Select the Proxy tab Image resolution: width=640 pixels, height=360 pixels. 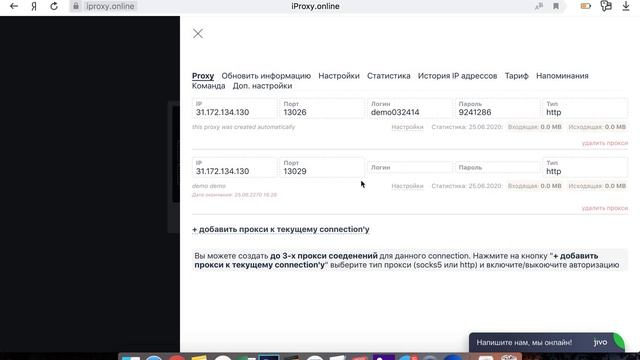click(x=203, y=76)
